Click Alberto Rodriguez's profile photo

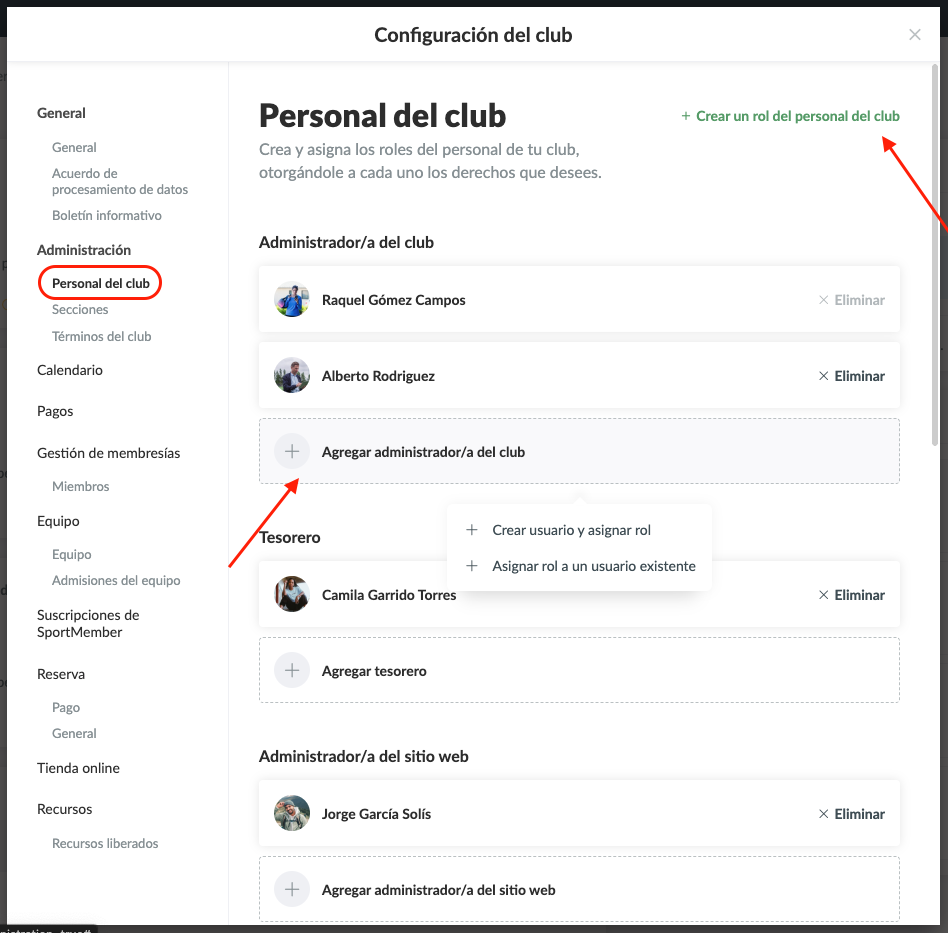292,376
